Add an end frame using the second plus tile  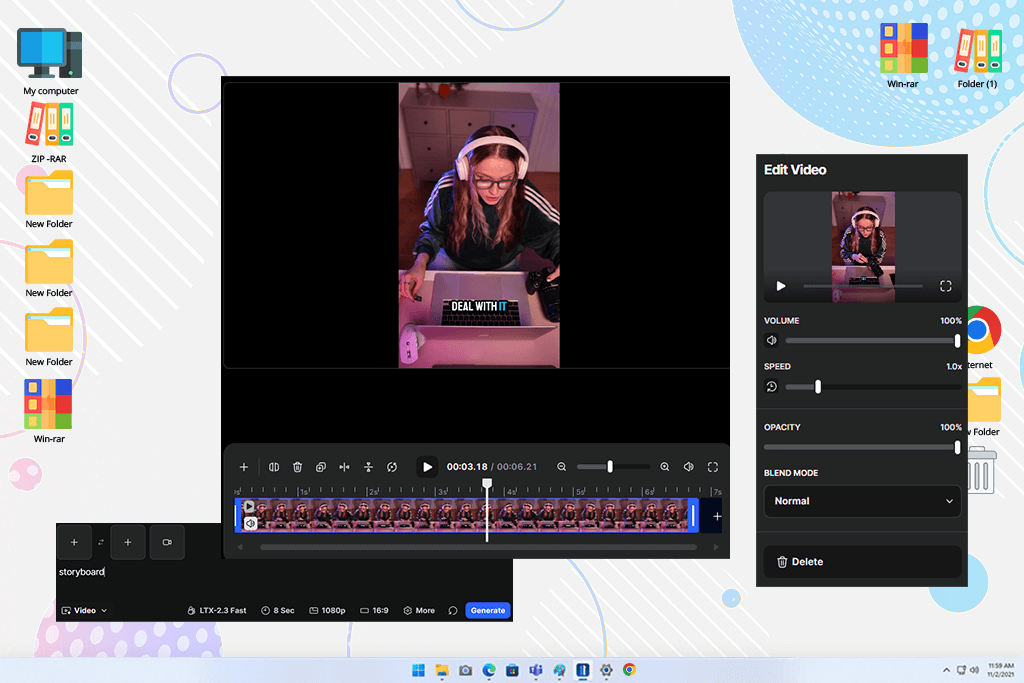[x=128, y=542]
